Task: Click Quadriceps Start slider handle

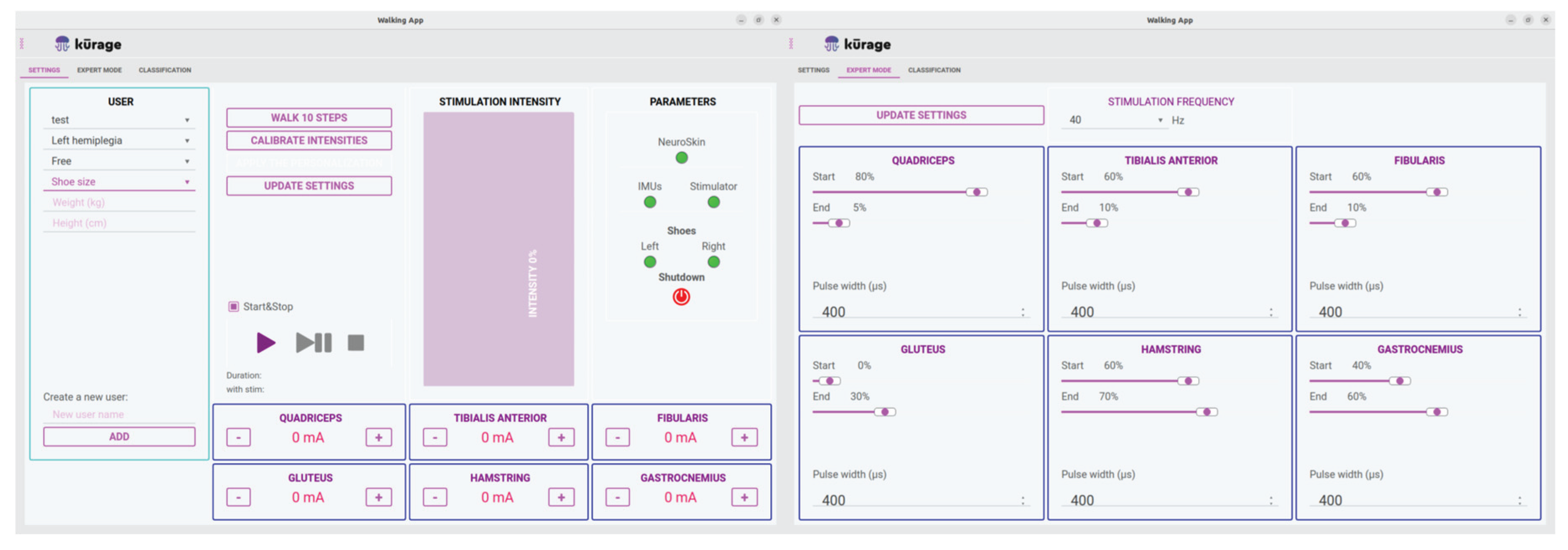Action: click(x=976, y=192)
